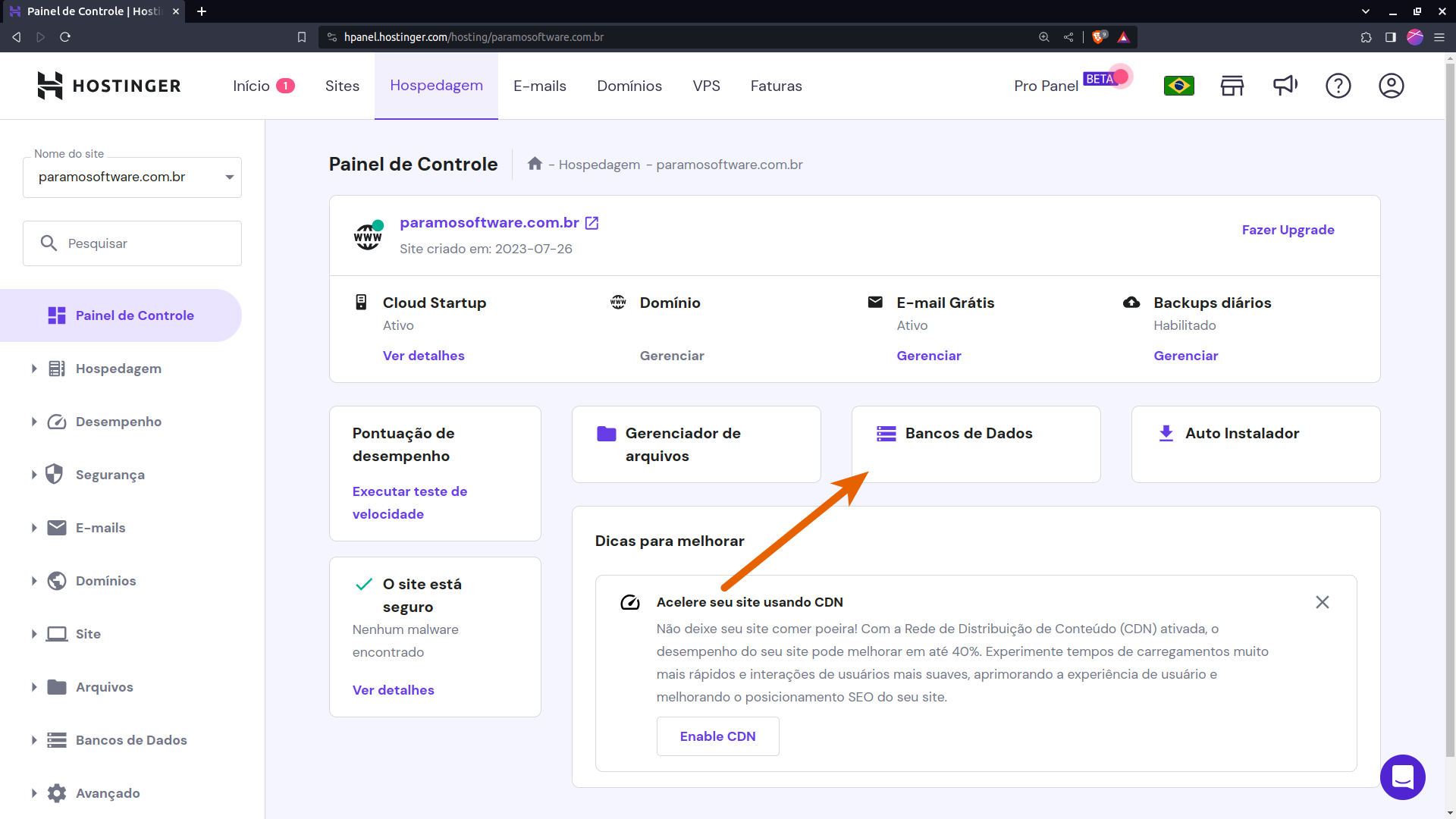Image resolution: width=1456 pixels, height=819 pixels.
Task: Open the Nome do site dropdown
Action: 132,177
